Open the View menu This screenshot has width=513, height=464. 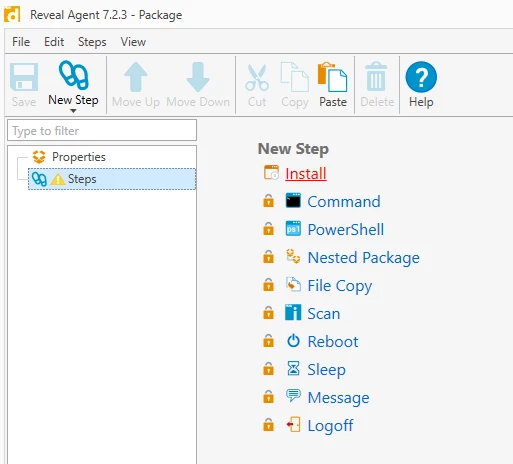(x=133, y=42)
